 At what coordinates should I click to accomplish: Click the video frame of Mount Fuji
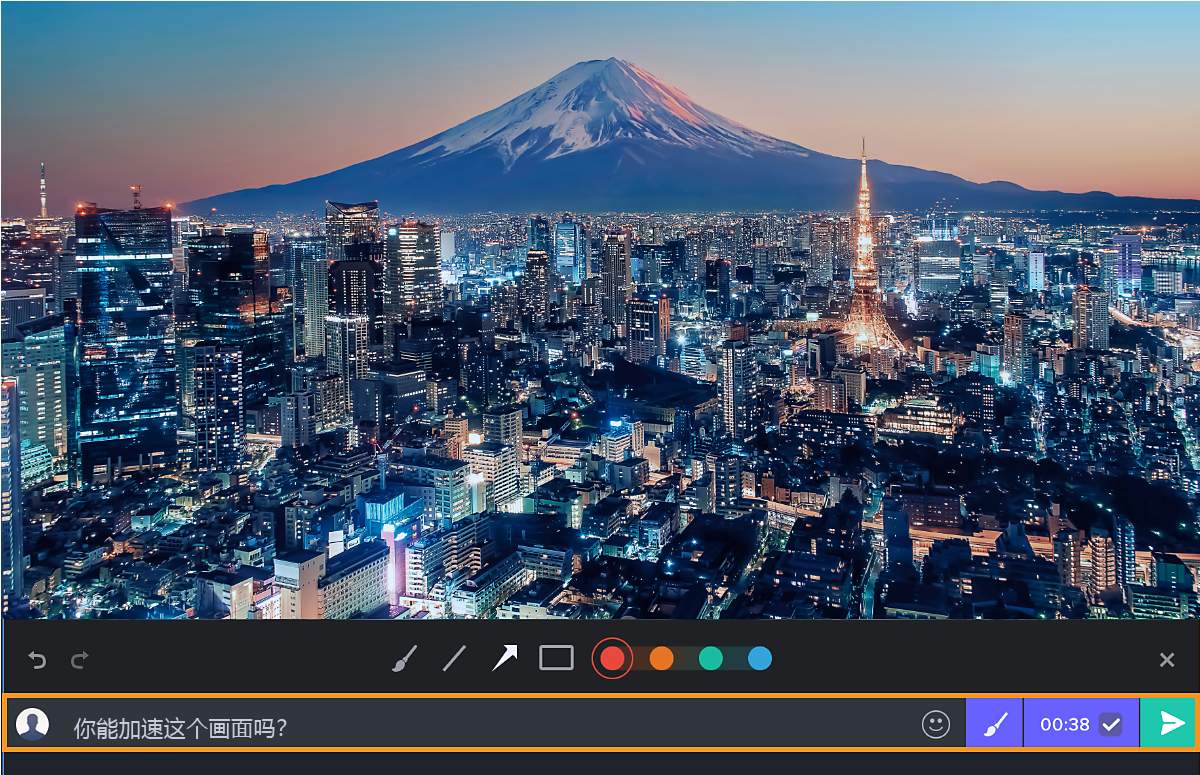coord(600,300)
